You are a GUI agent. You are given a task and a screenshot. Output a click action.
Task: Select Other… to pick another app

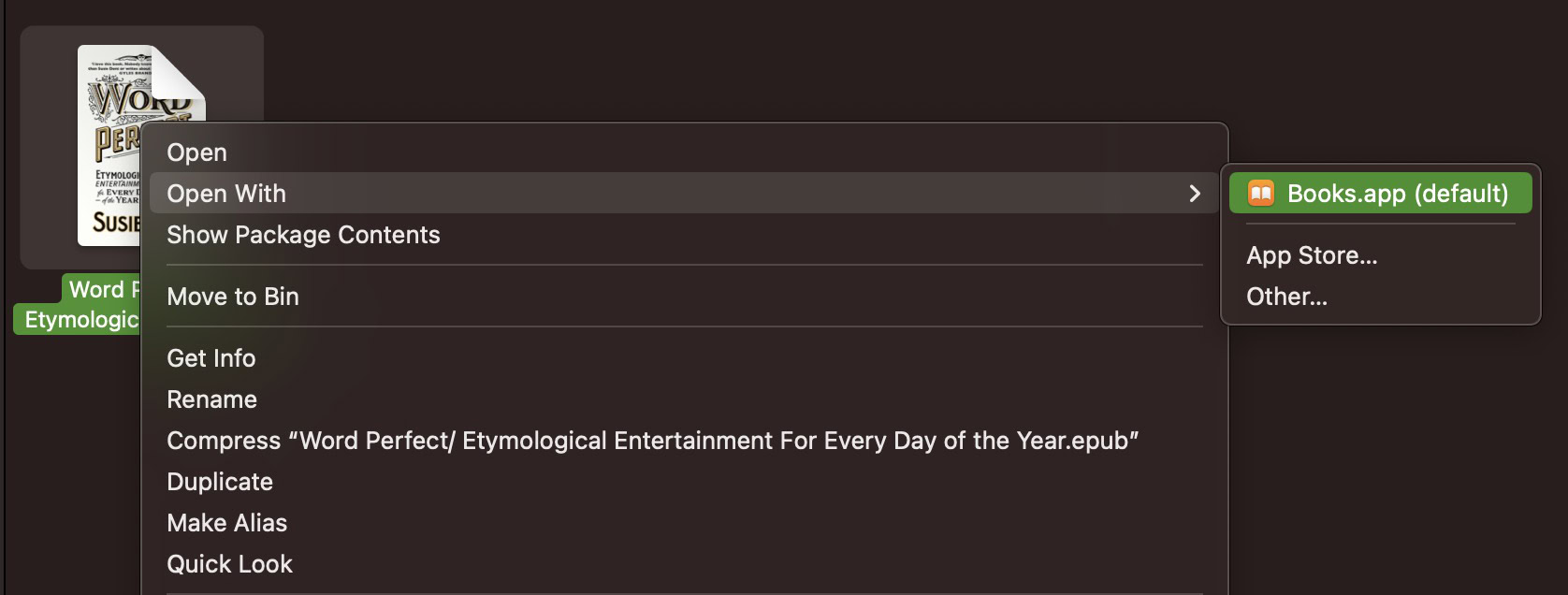pyautogui.click(x=1286, y=297)
